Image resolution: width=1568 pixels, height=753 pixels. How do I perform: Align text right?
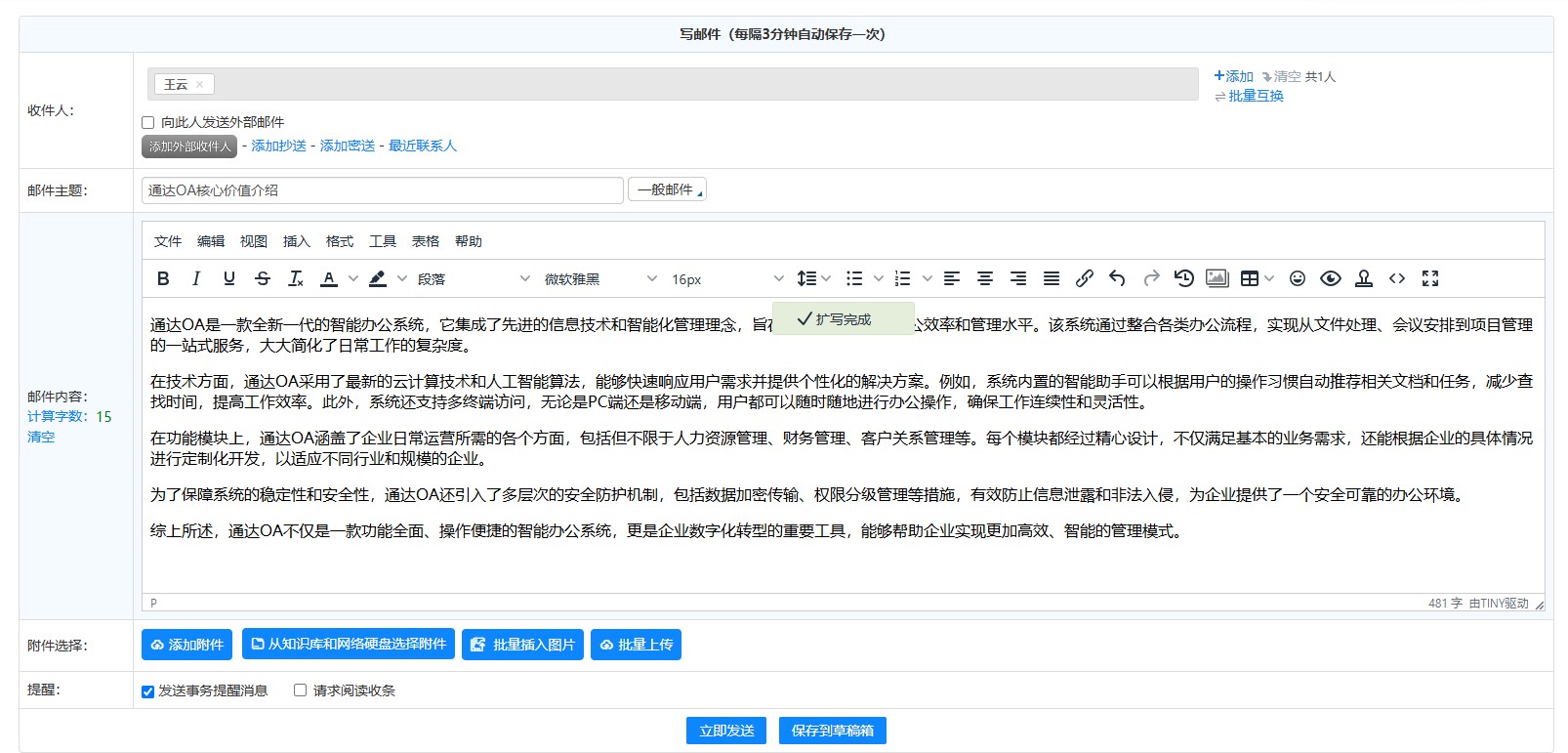(x=1018, y=278)
